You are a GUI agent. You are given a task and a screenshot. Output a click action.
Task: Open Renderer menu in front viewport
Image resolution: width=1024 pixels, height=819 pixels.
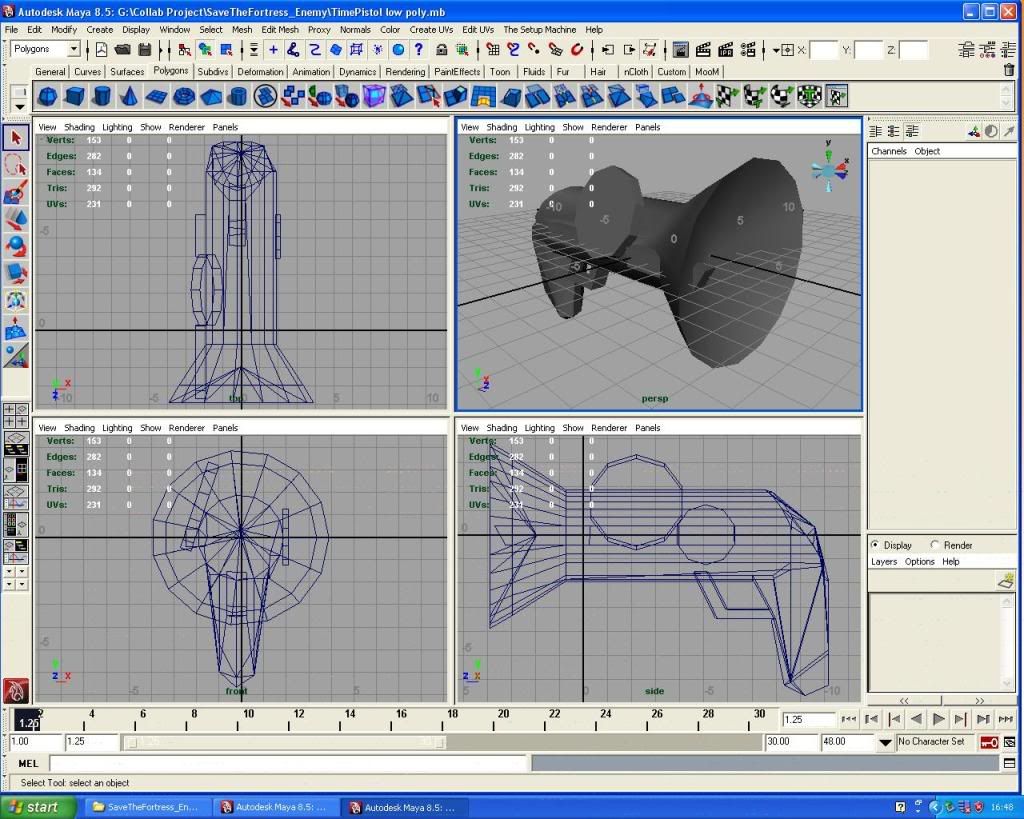pyautogui.click(x=187, y=428)
